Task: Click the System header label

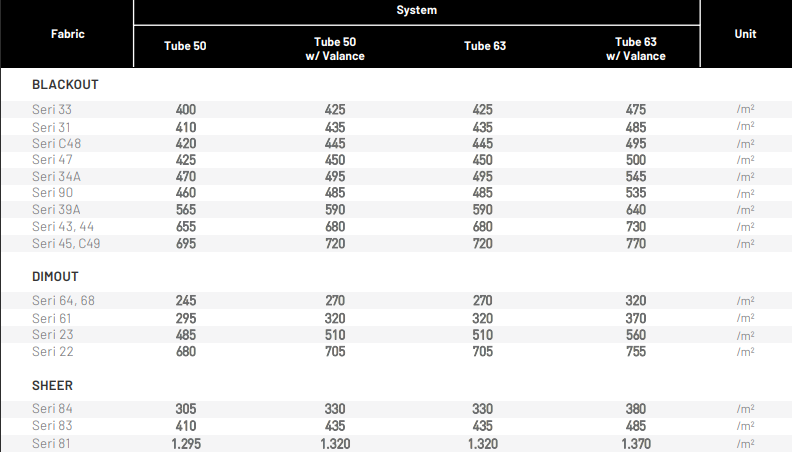Action: [x=417, y=10]
